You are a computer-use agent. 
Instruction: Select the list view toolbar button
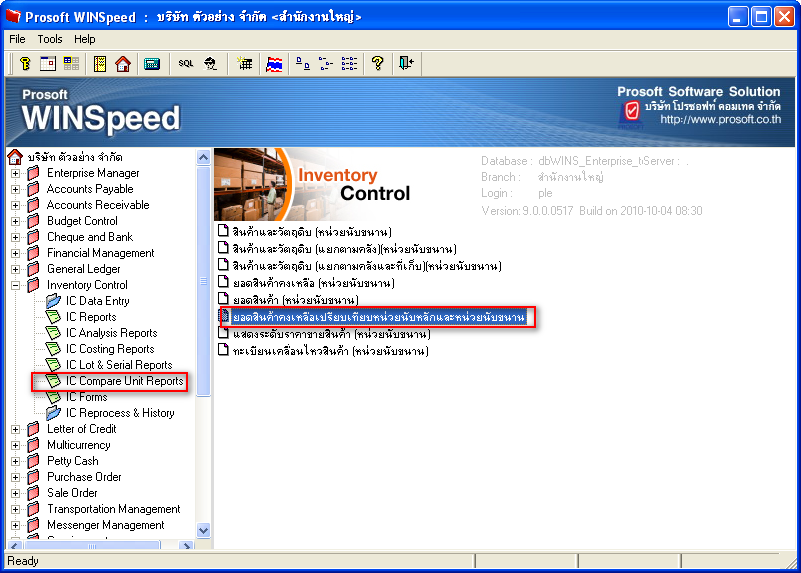349,64
